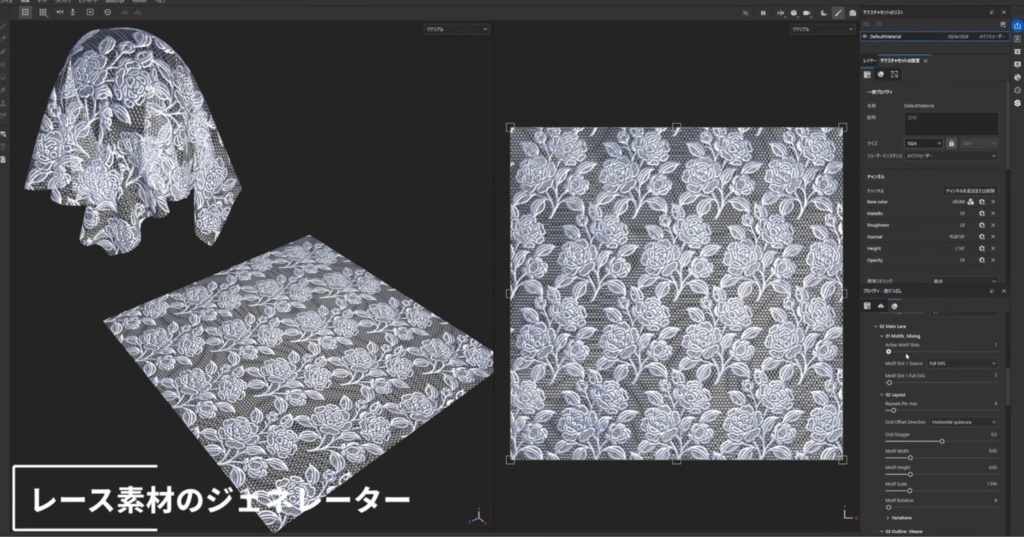The image size is (1024, 537).
Task: Collapse the 03 Outline_Weave group
Action: click(882, 532)
